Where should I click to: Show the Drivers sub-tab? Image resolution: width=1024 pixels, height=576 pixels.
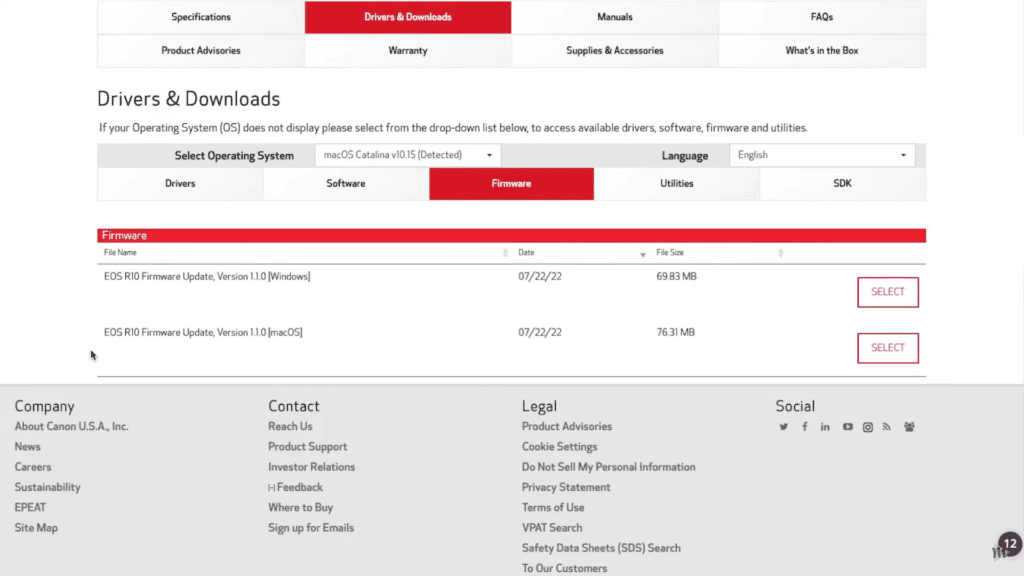pyautogui.click(x=180, y=184)
